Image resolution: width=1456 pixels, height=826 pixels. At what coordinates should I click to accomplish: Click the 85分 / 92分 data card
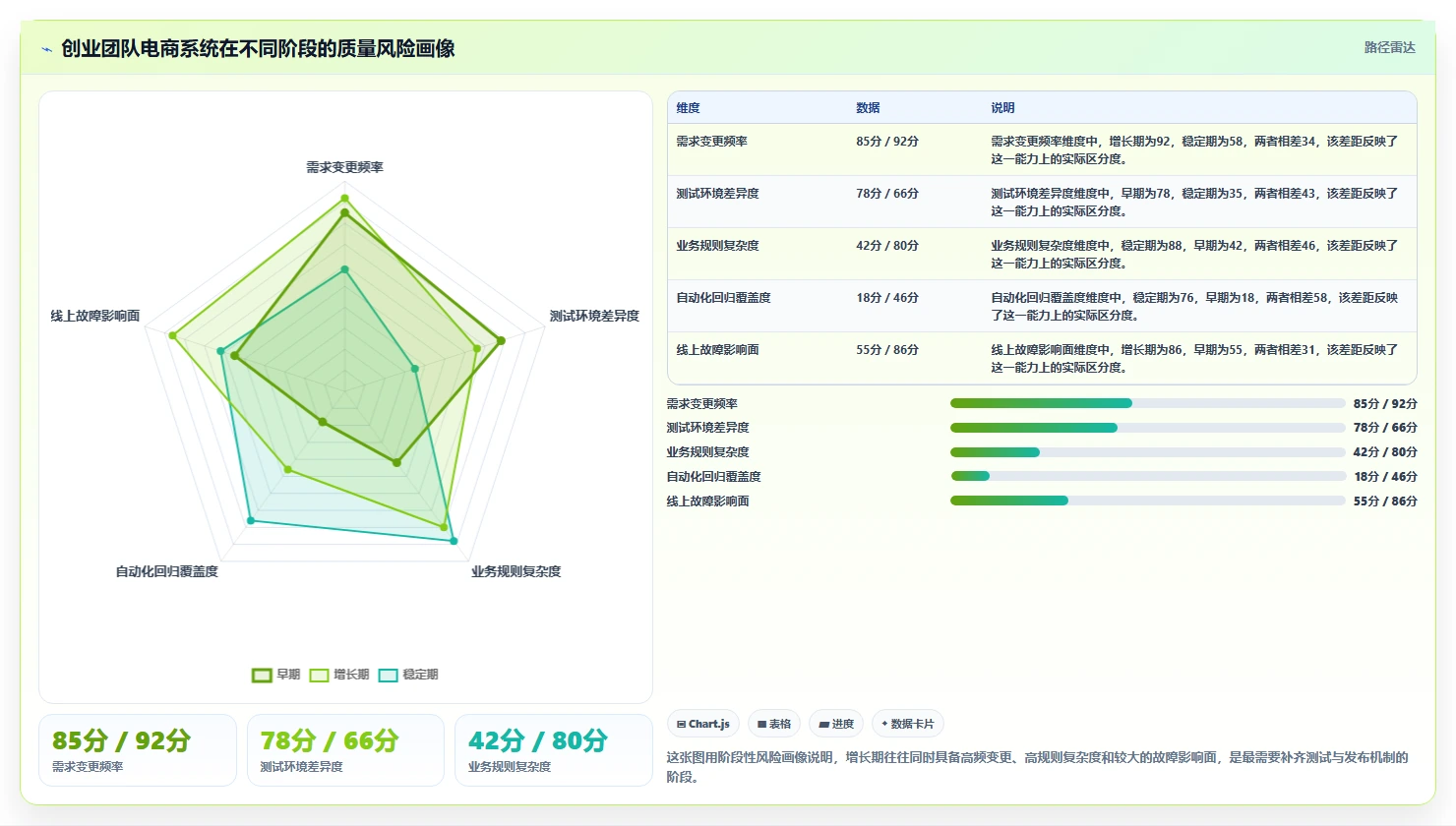(x=138, y=750)
